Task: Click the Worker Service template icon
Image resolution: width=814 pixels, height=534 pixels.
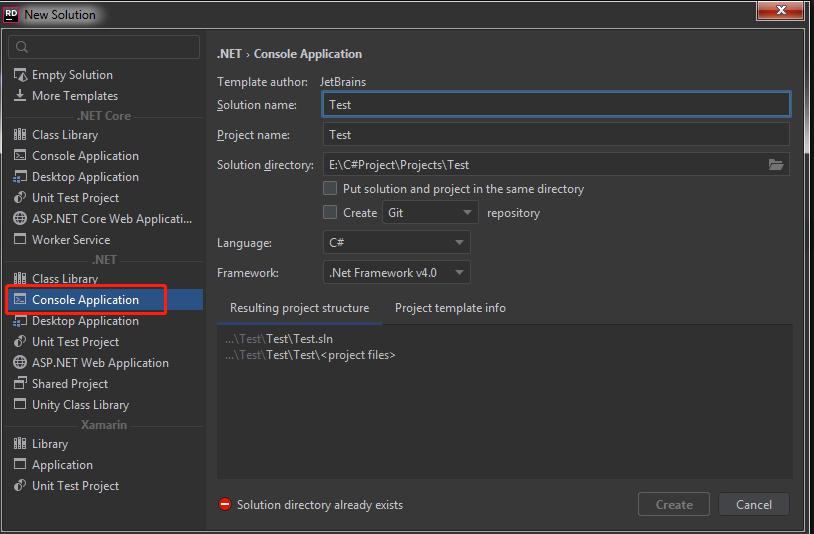Action: [21, 240]
